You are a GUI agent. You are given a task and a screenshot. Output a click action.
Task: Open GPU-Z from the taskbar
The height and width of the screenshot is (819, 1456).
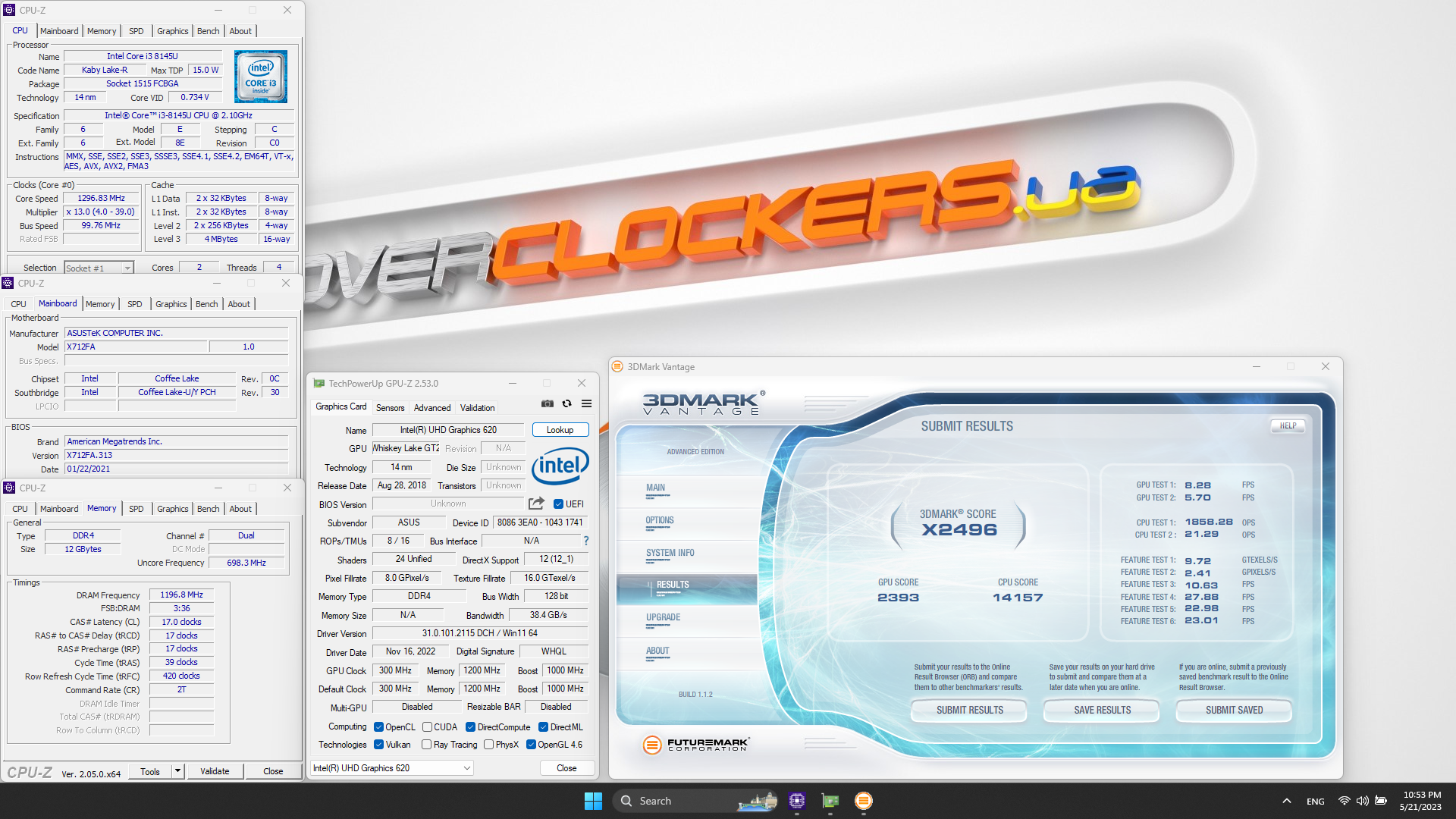tap(830, 801)
